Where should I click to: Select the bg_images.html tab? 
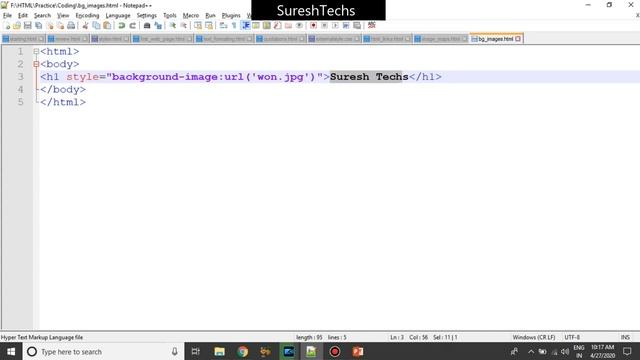pos(496,39)
